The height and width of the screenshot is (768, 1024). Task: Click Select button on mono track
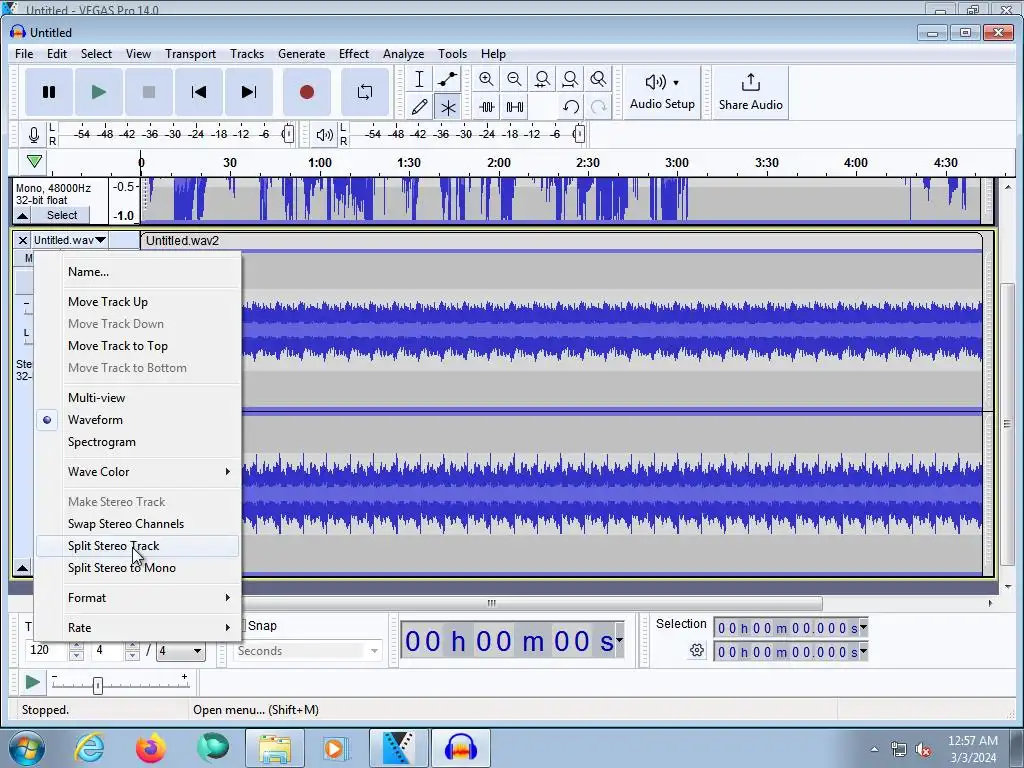[61, 216]
